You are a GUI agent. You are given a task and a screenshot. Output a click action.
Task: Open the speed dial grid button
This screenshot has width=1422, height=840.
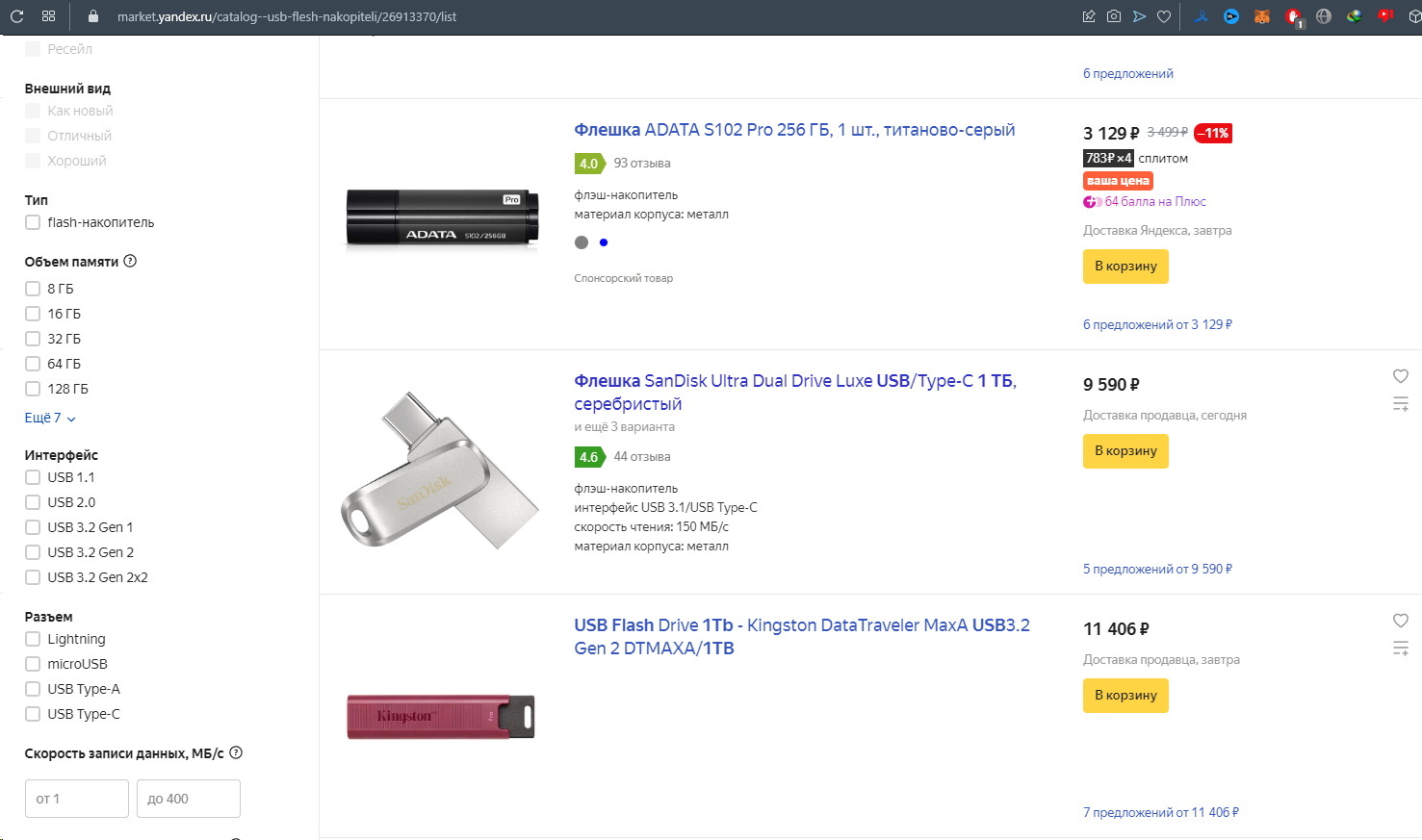pyautogui.click(x=49, y=16)
